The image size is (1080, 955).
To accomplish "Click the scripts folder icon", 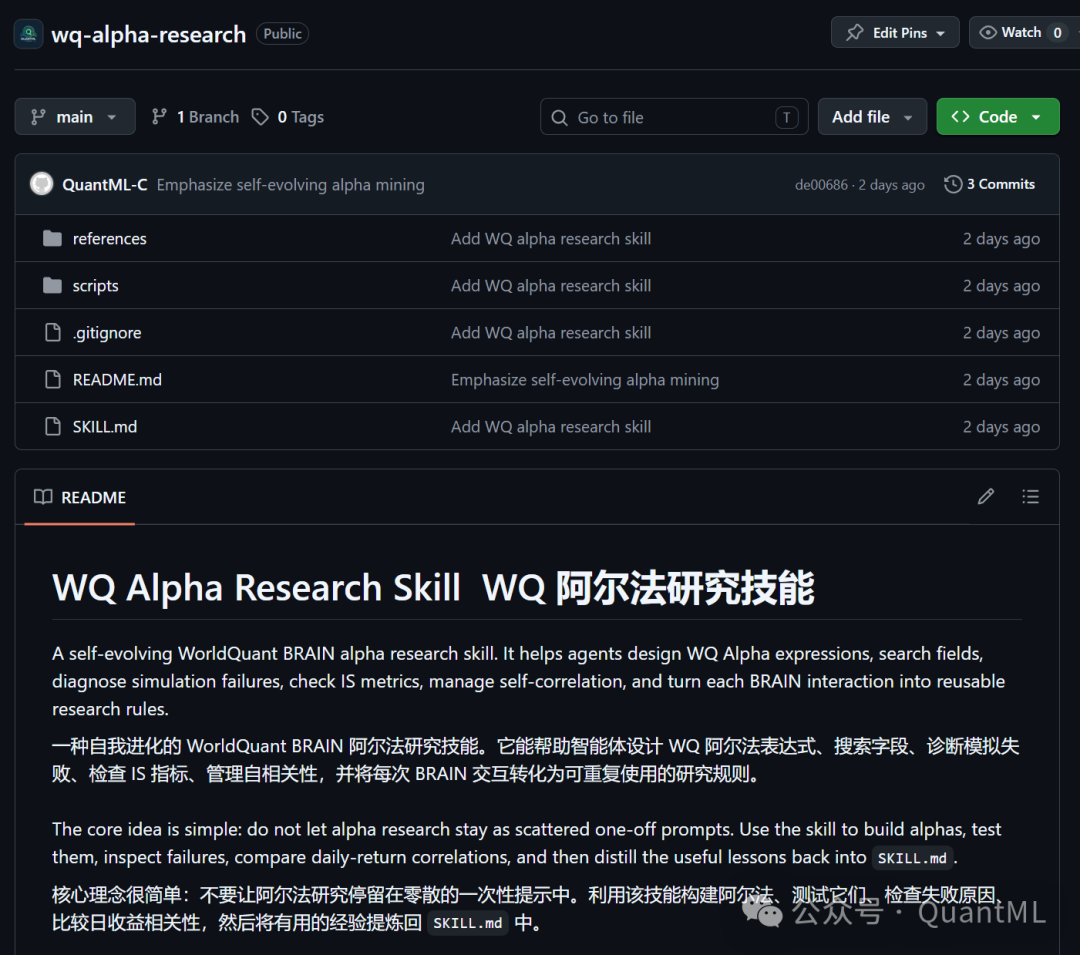I will (52, 285).
